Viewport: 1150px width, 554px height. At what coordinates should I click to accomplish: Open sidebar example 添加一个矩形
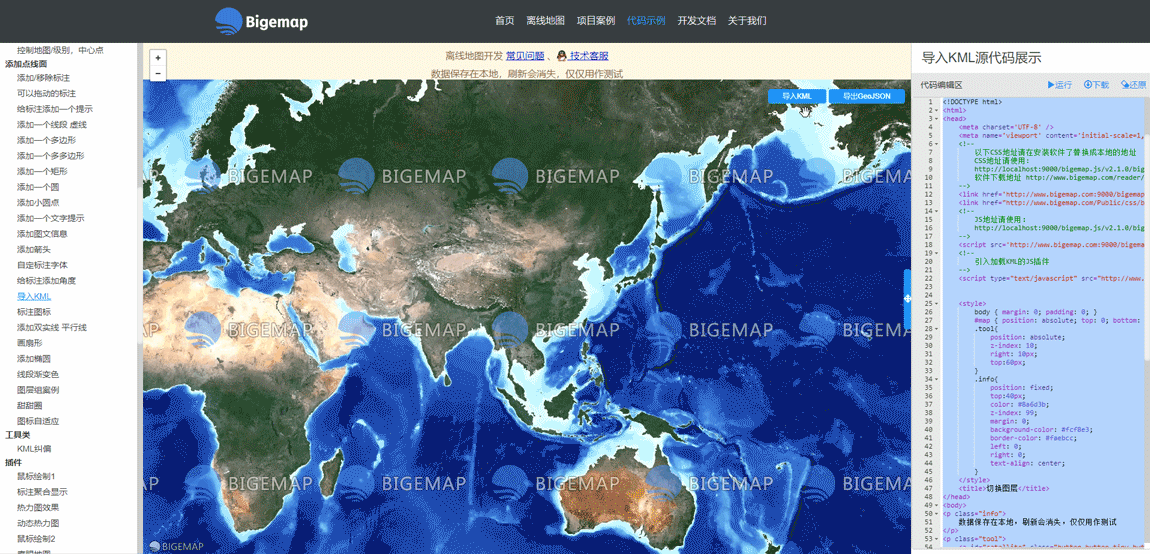pyautogui.click(x=43, y=171)
